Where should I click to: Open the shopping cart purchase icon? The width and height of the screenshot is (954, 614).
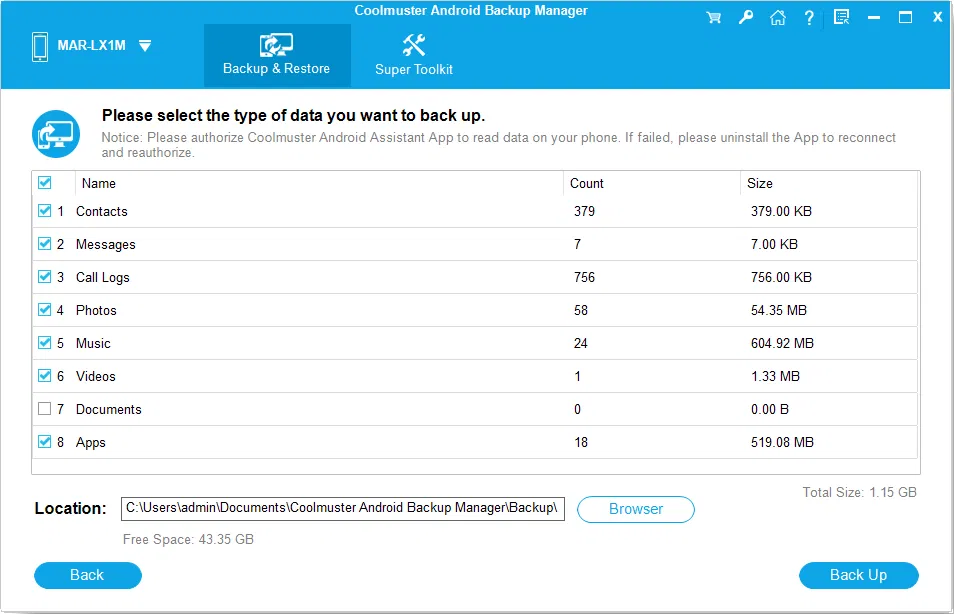pyautogui.click(x=714, y=18)
